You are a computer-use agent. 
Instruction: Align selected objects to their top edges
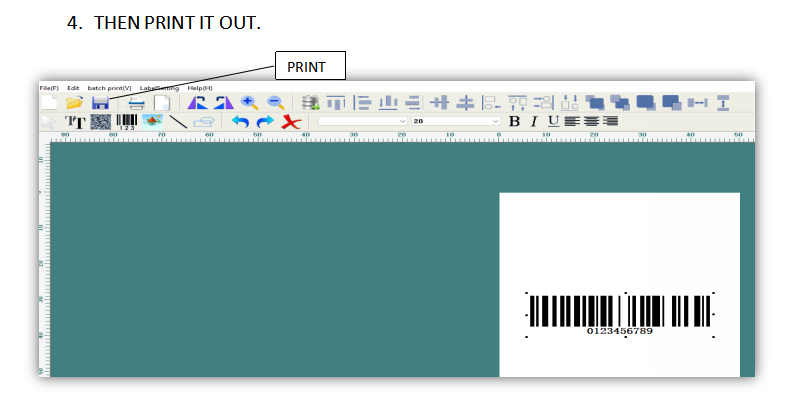tap(335, 103)
